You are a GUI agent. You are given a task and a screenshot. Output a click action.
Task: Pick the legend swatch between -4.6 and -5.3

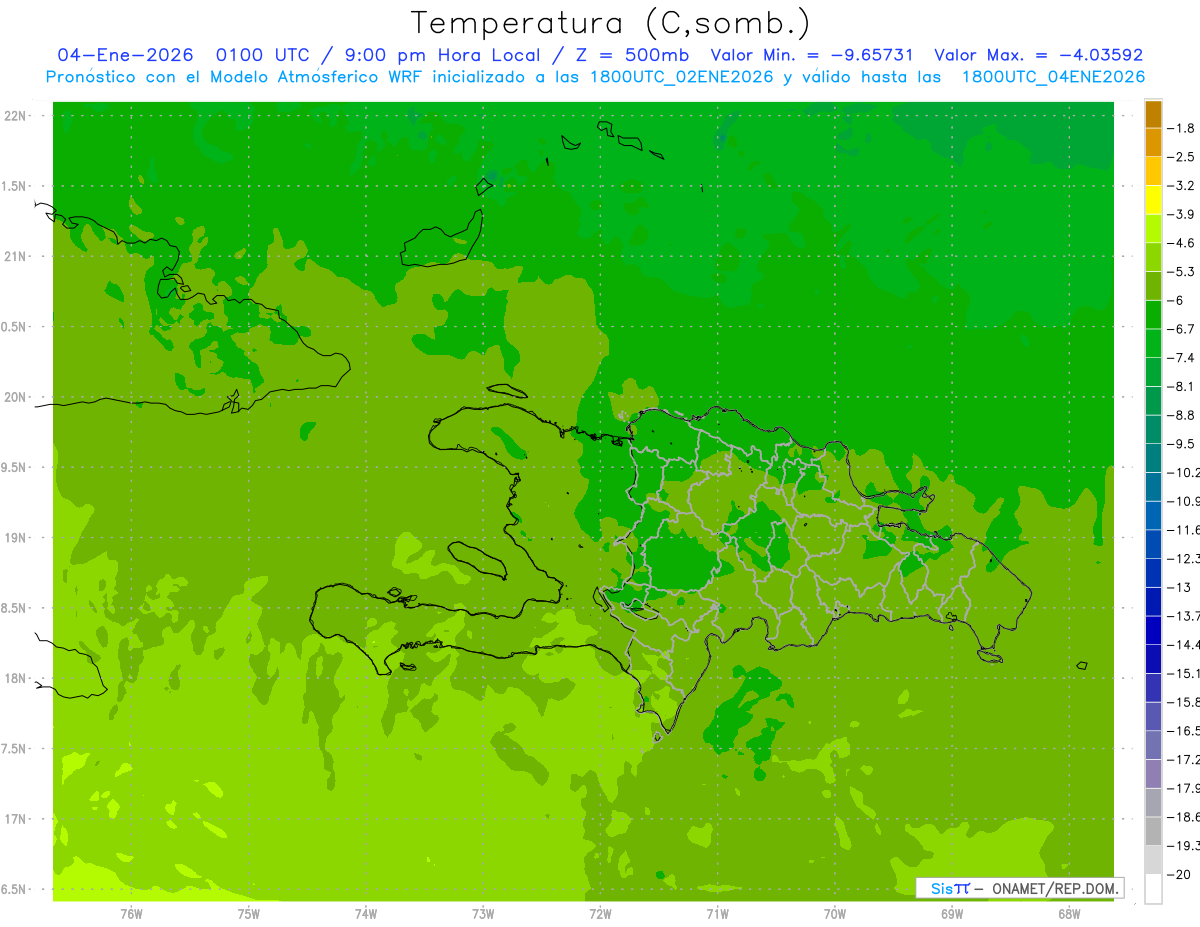click(1153, 257)
